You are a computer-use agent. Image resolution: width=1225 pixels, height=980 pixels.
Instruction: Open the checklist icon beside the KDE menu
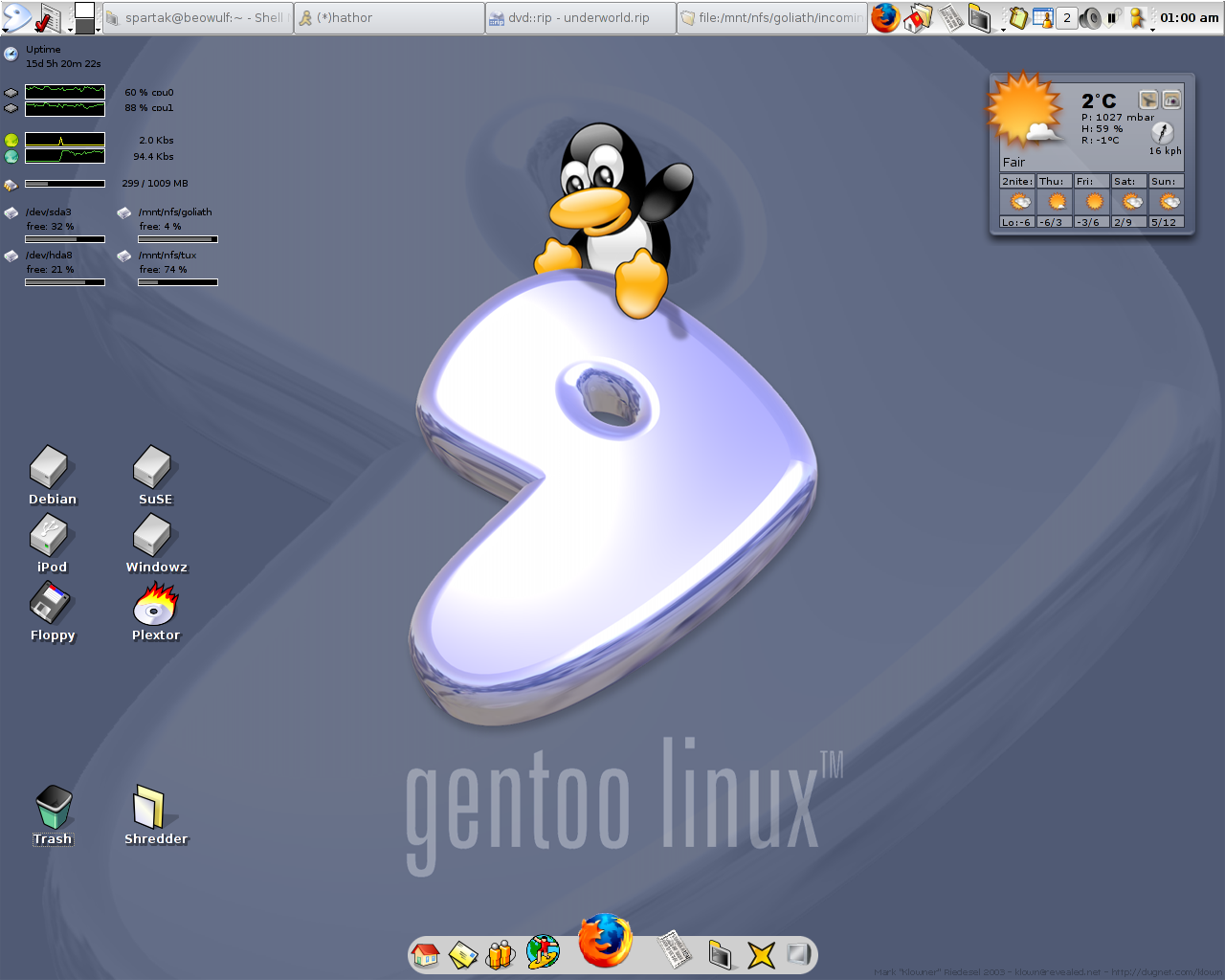click(50, 18)
